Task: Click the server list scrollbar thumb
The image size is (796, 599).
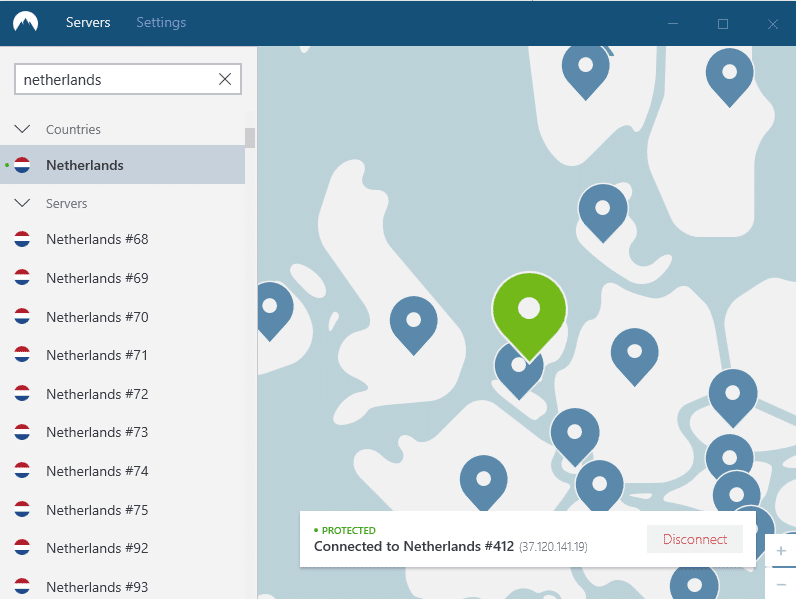Action: pyautogui.click(x=250, y=138)
